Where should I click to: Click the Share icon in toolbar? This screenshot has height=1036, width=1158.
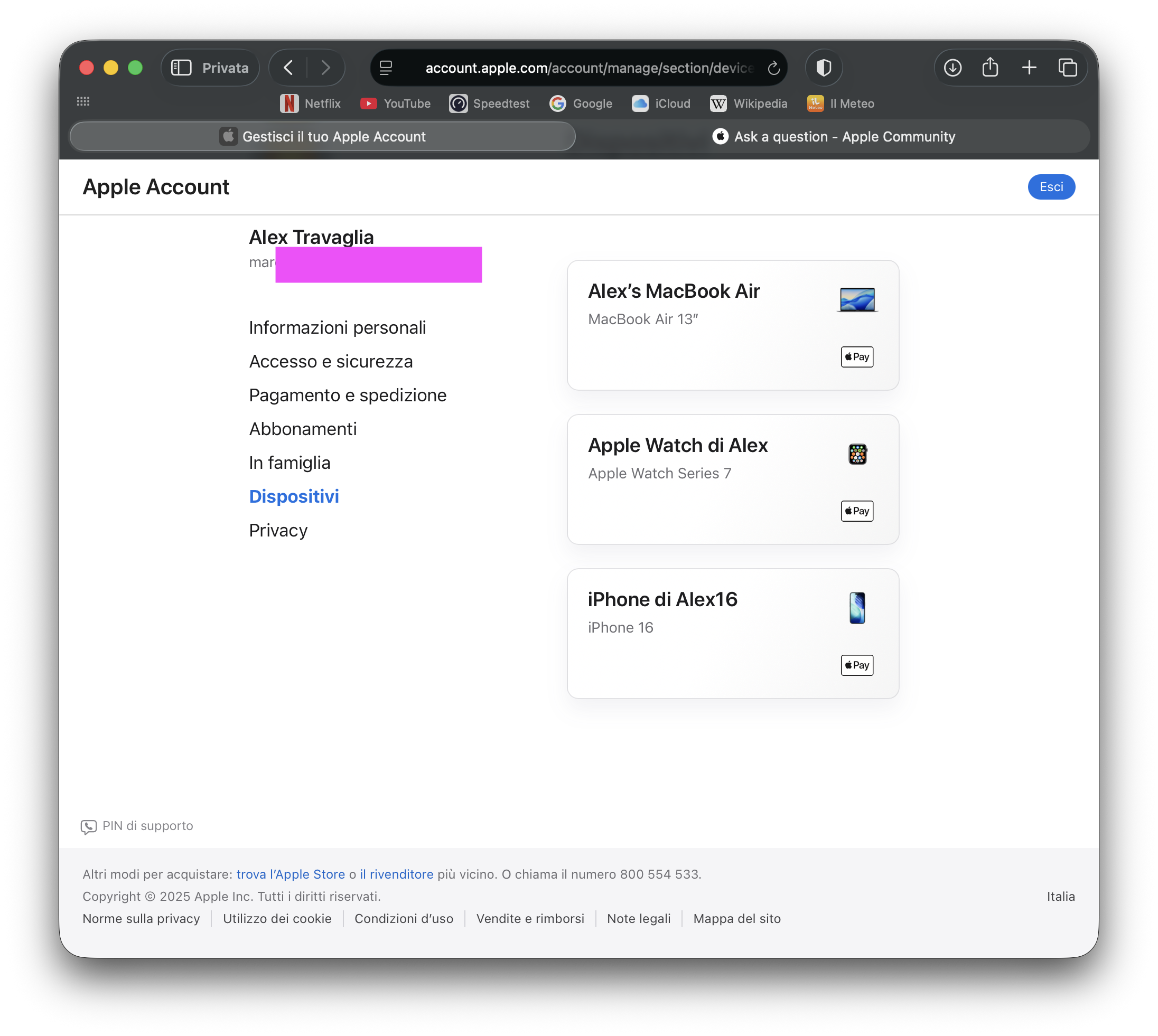coord(990,68)
